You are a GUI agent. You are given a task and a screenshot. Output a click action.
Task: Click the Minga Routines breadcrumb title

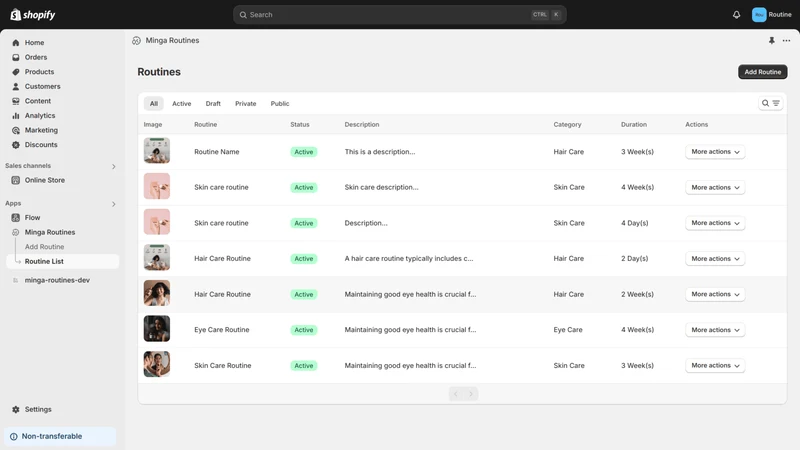pos(172,41)
